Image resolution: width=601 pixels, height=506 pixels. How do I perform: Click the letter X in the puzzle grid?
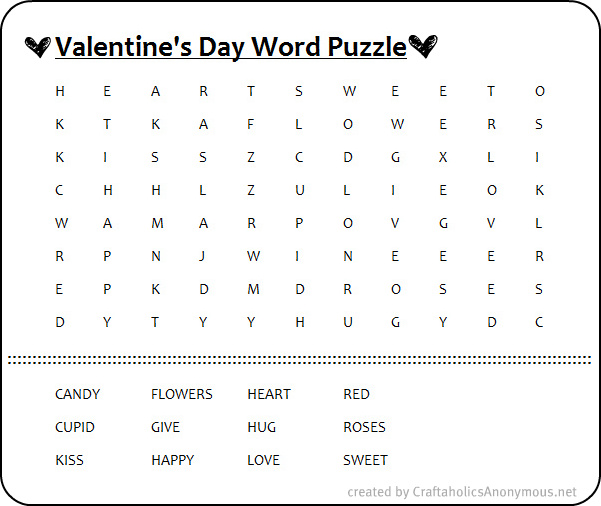(443, 157)
